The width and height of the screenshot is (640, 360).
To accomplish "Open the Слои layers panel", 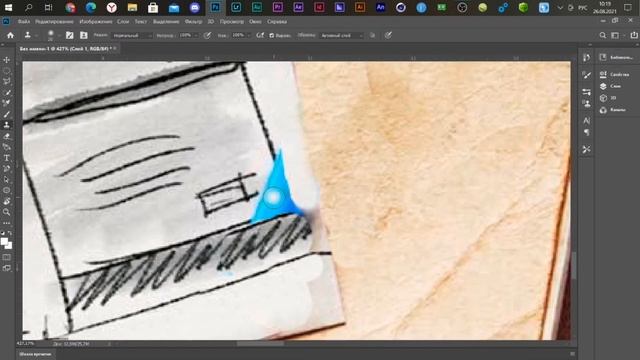I will (x=610, y=86).
